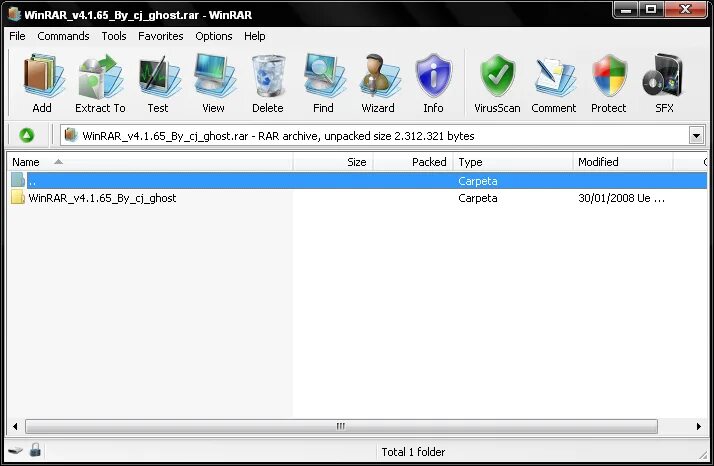Click the scrollbar left arrow

pyautogui.click(x=15, y=426)
